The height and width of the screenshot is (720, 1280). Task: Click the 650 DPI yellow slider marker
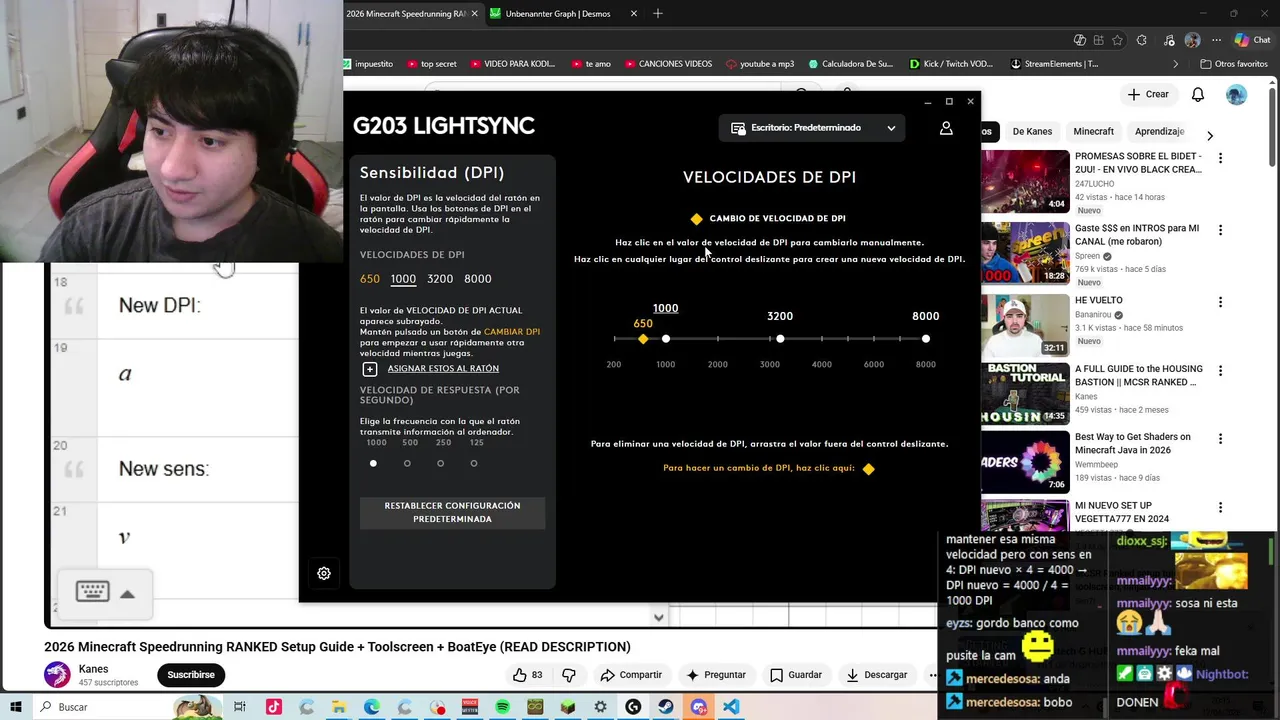click(643, 339)
